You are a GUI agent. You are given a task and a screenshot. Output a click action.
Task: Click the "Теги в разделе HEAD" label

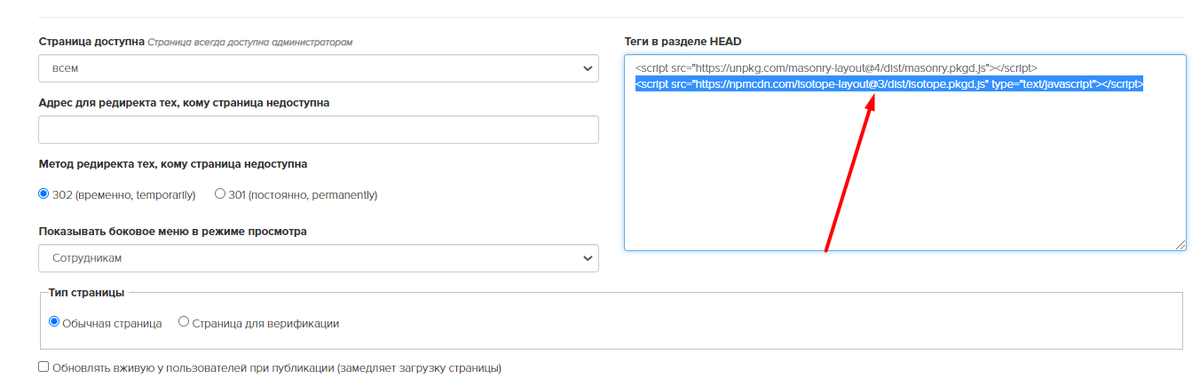click(x=683, y=41)
